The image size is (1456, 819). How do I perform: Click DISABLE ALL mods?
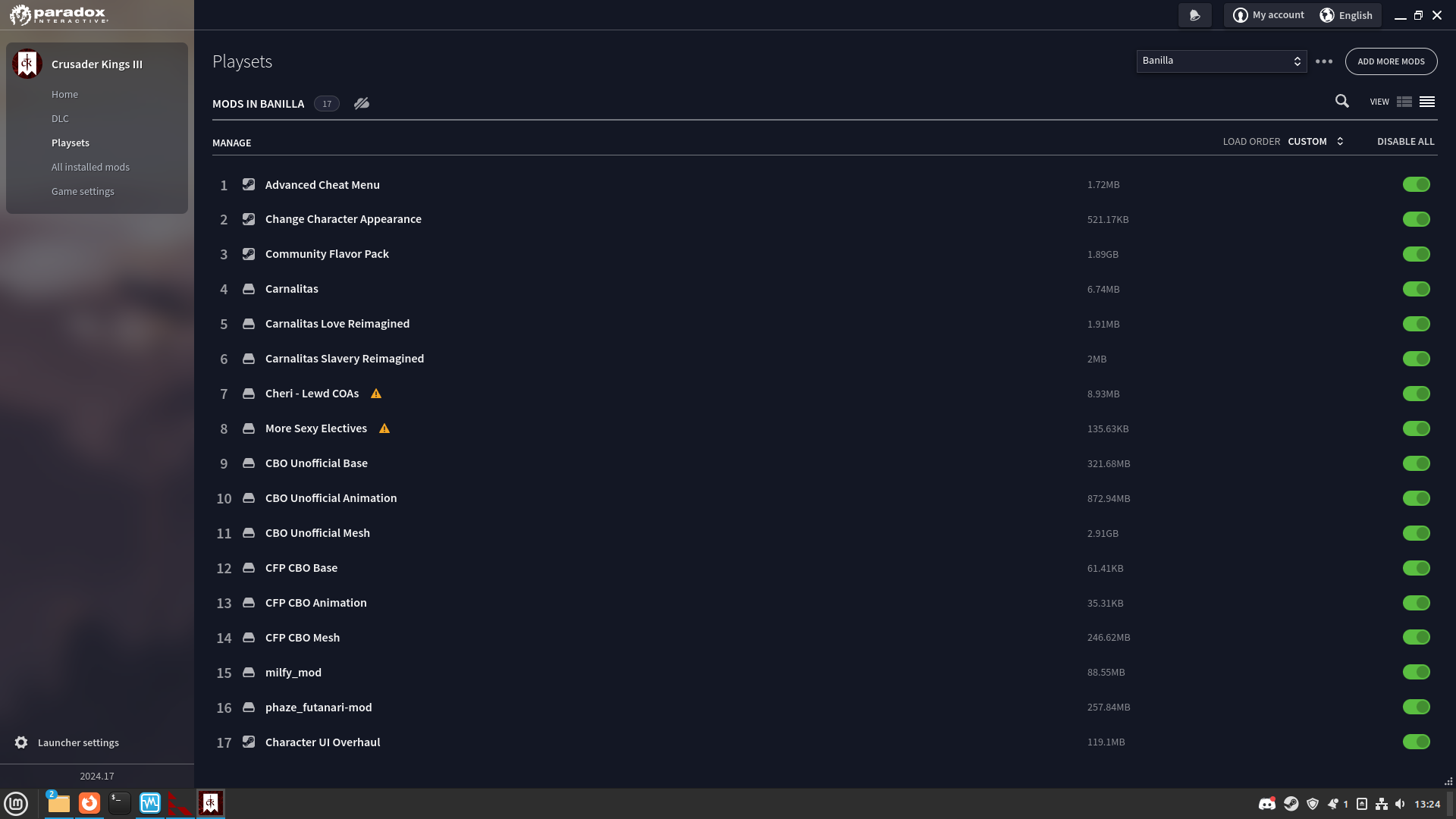click(x=1405, y=142)
